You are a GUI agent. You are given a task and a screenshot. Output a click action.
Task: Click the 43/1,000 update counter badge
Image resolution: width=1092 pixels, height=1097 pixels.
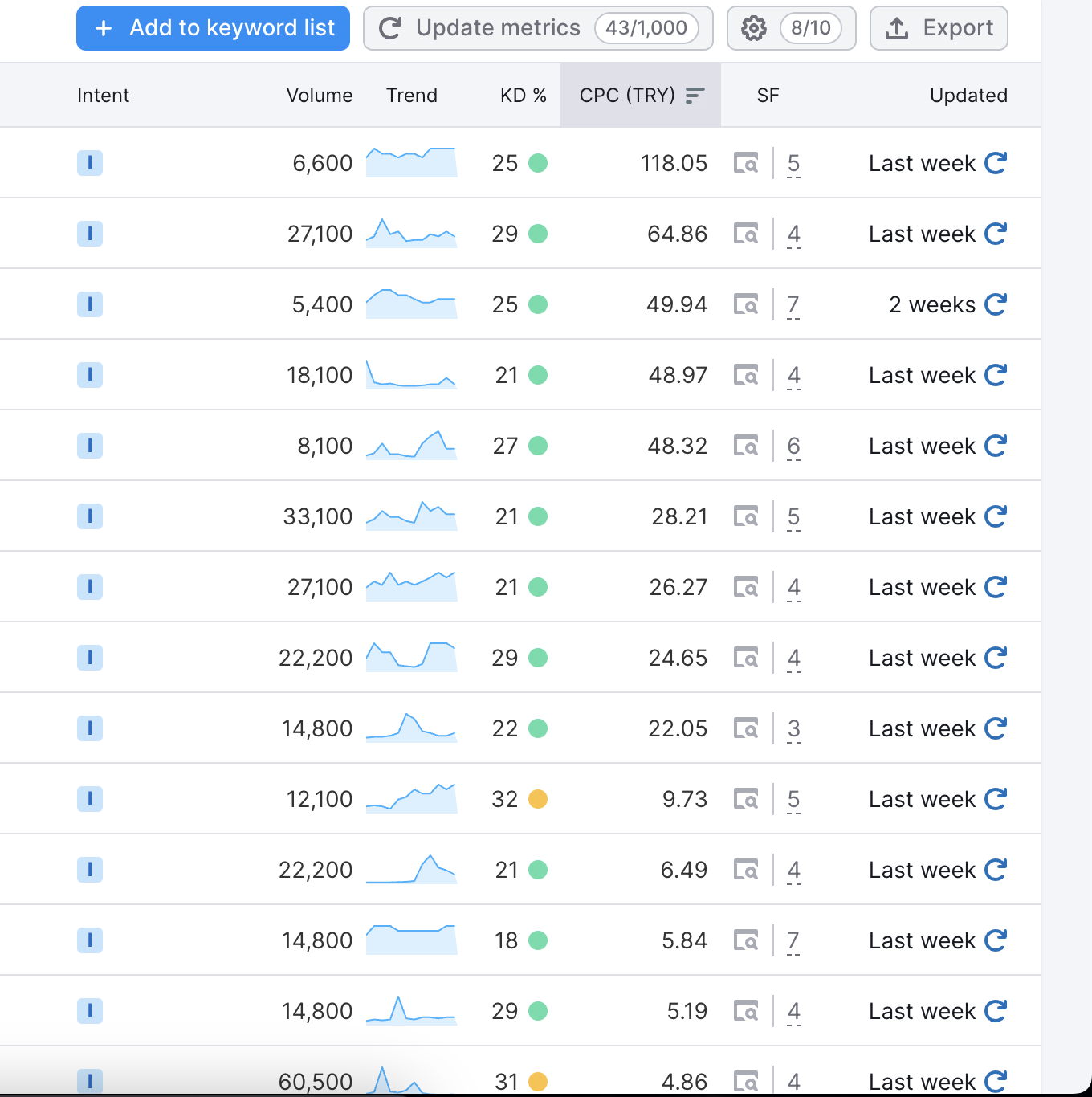tap(646, 28)
